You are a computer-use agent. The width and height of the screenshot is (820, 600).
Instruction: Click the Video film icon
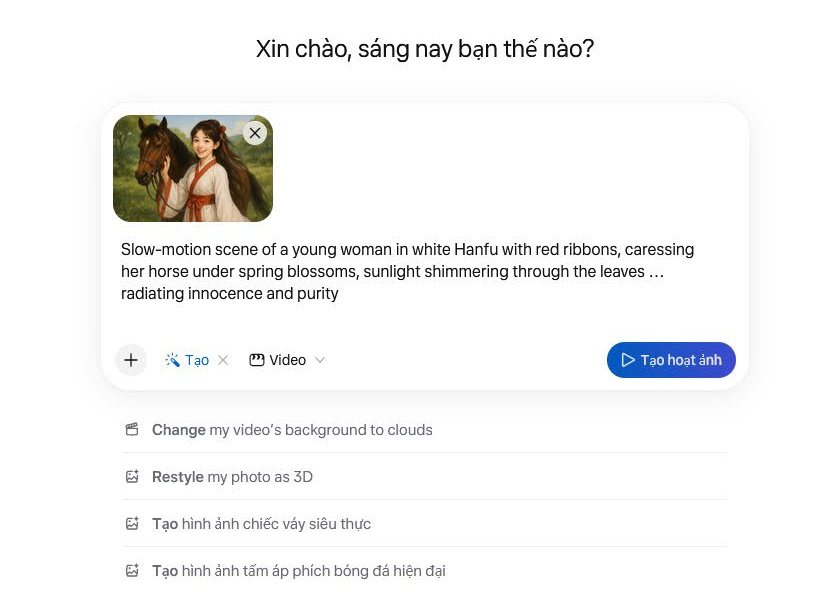(x=257, y=360)
